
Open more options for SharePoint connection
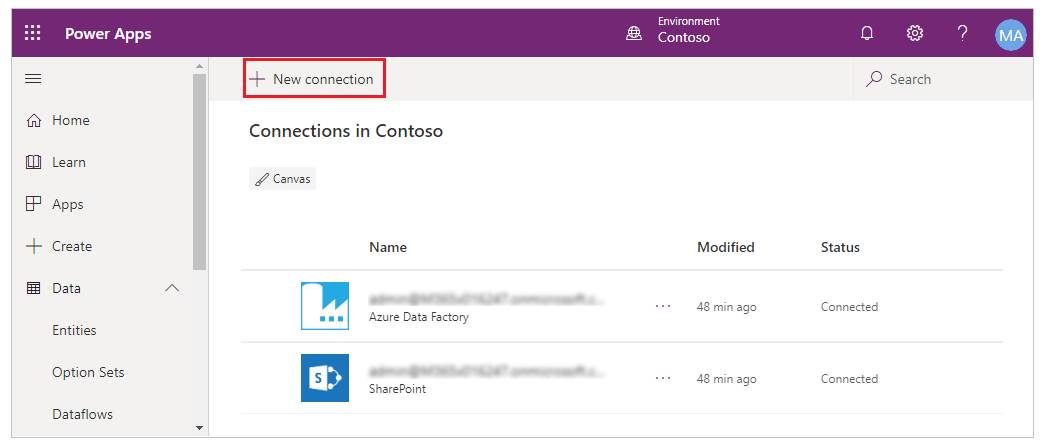point(663,379)
